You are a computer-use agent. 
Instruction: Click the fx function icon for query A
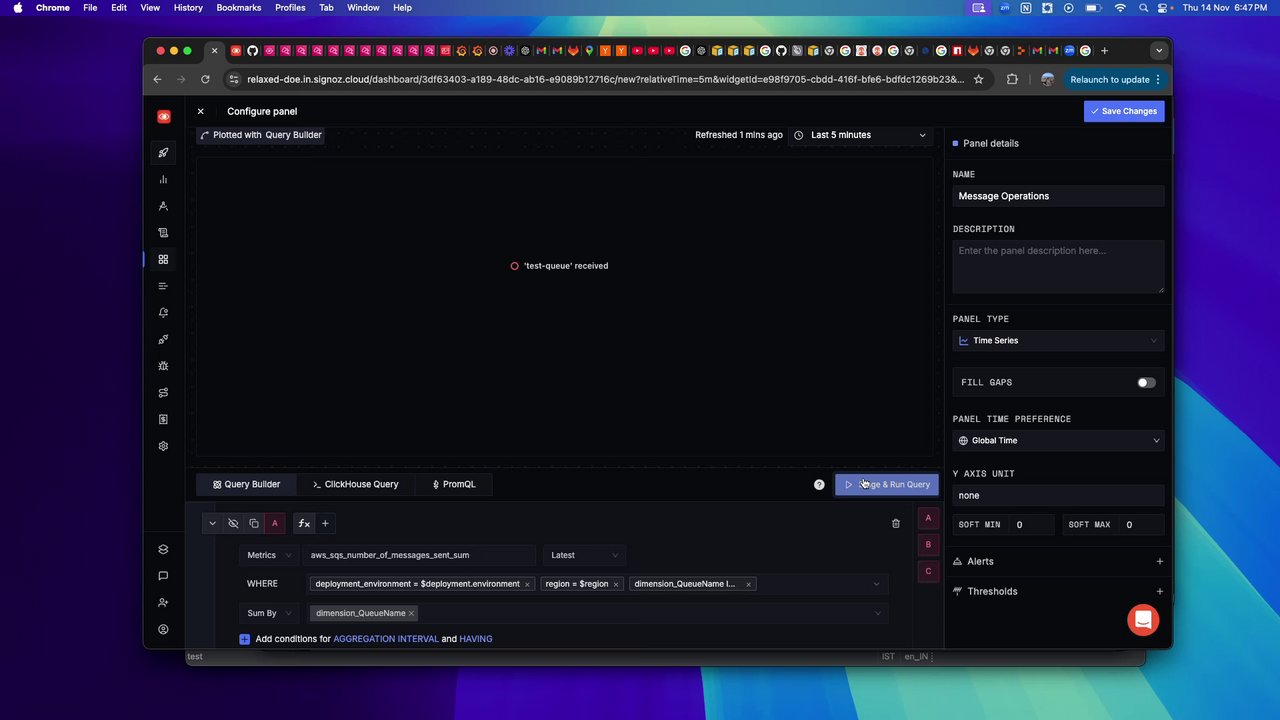tap(304, 523)
